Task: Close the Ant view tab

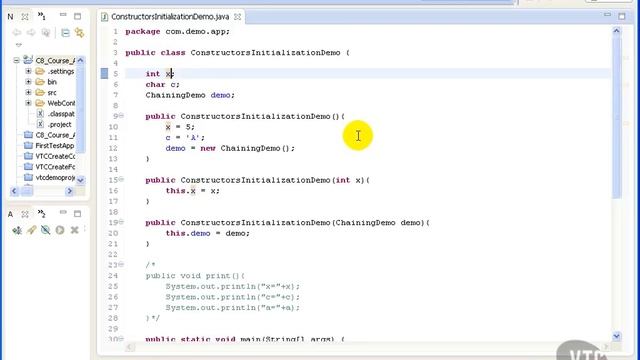Action: point(25,213)
